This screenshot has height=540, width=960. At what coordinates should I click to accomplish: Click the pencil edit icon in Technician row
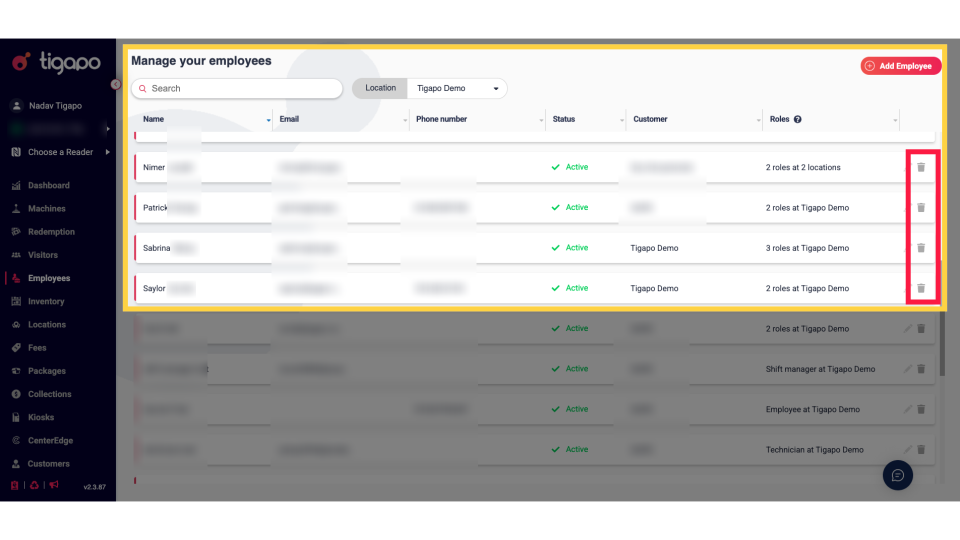908,450
